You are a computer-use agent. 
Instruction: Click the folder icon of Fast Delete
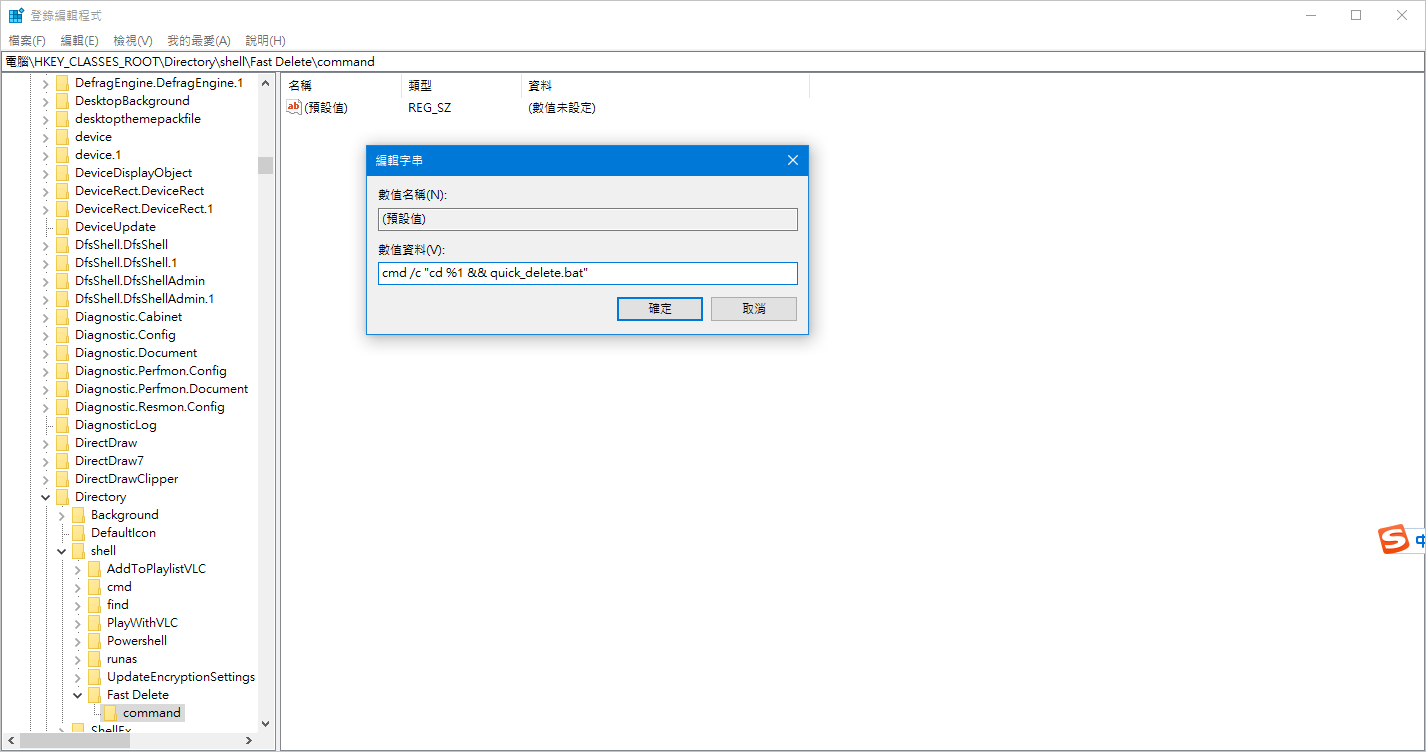pos(94,695)
